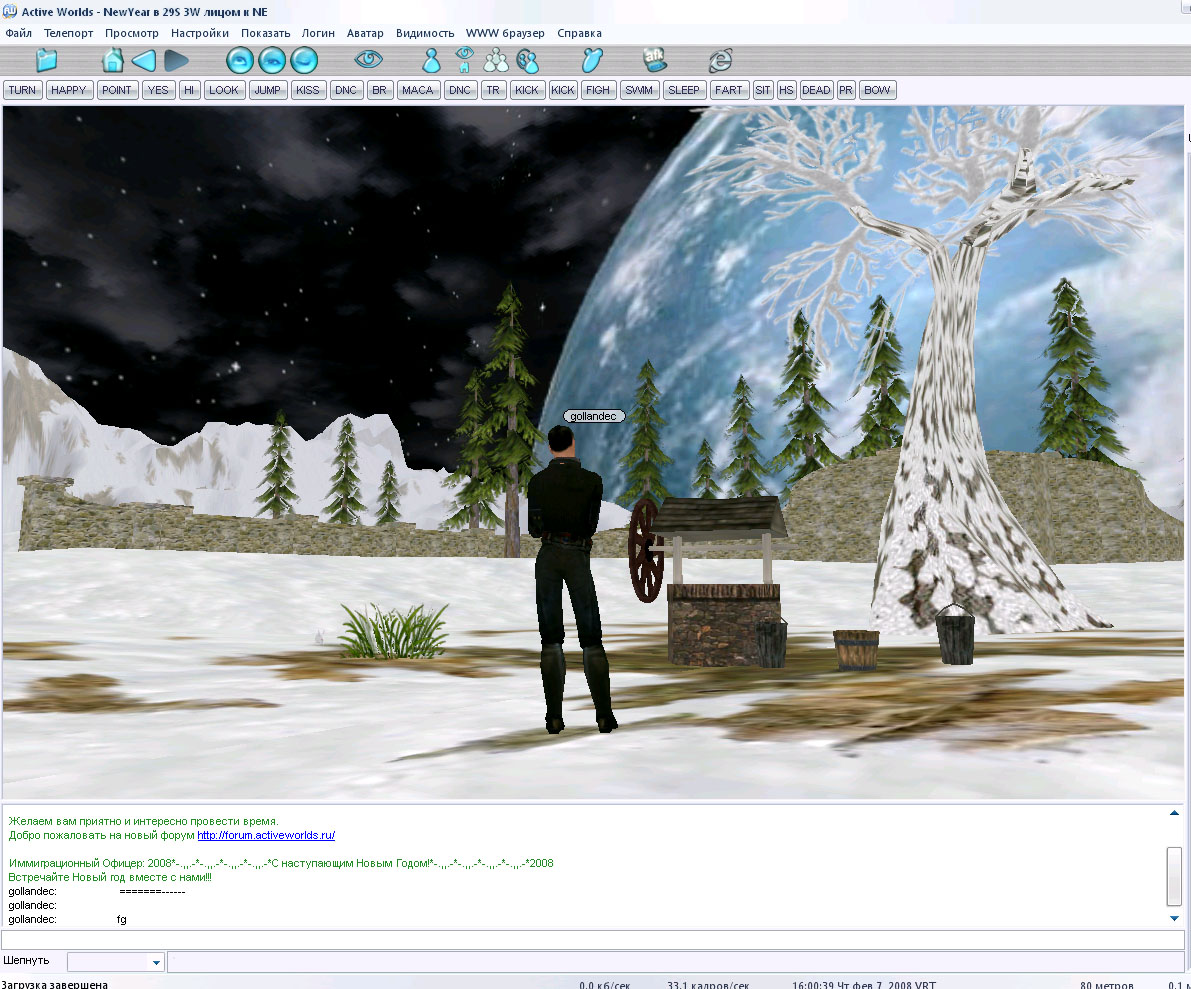1191x989 pixels.
Task: Click 'Загрузка завершена' status text
Action: point(55,984)
